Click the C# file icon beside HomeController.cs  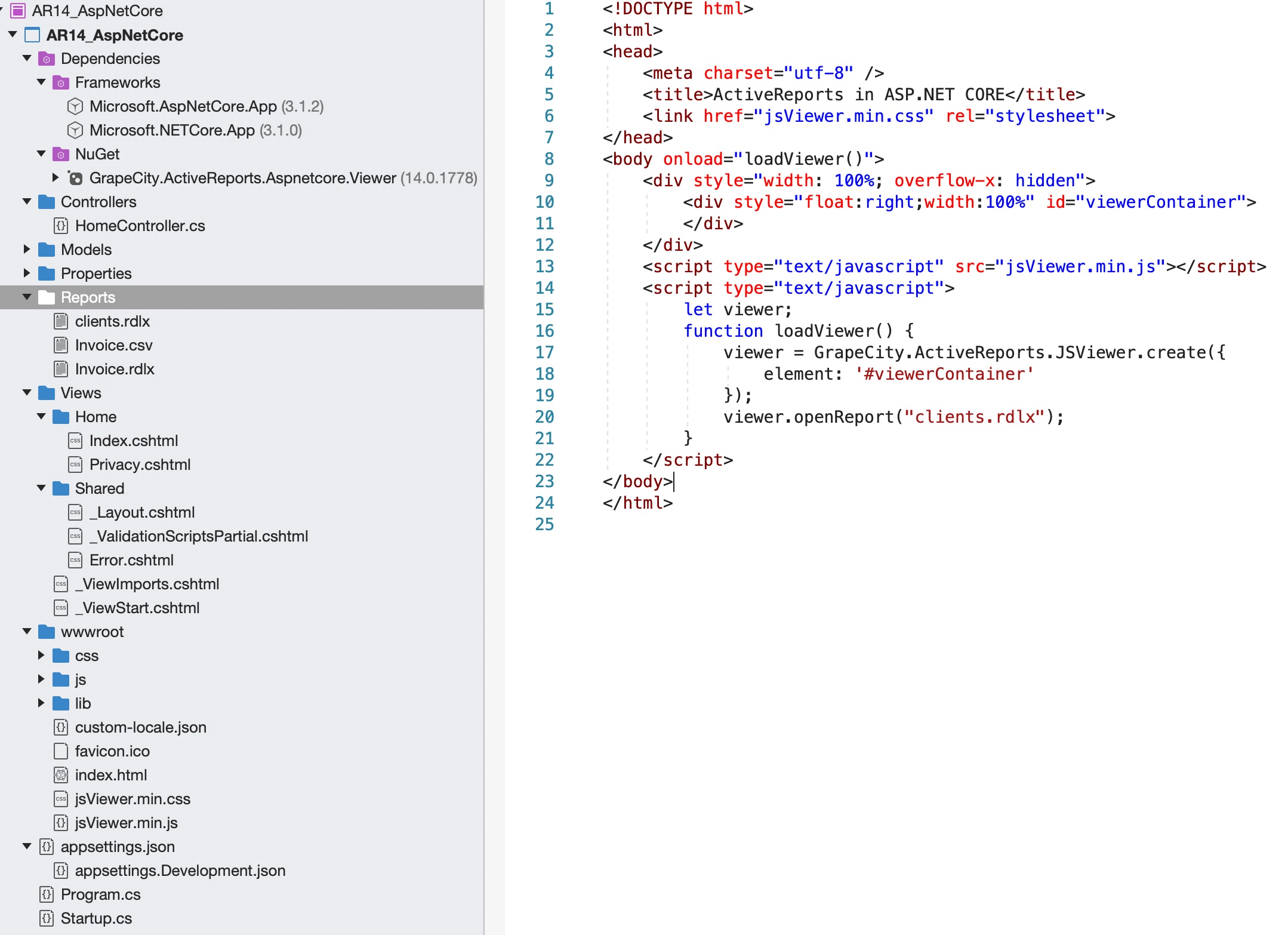[61, 226]
